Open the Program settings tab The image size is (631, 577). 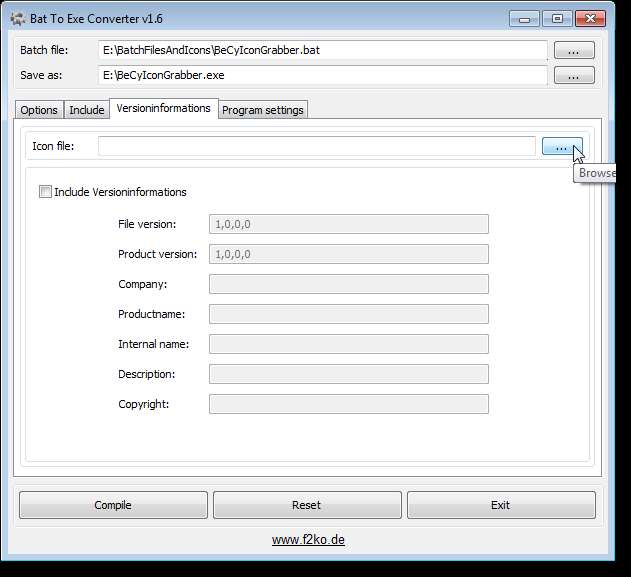tap(263, 110)
